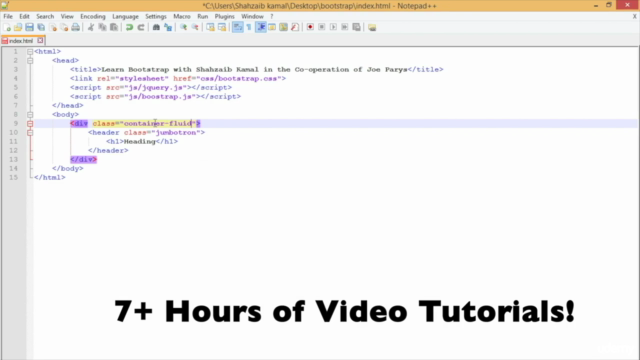Save the current file with Save icon
640x360 pixels.
[29, 27]
